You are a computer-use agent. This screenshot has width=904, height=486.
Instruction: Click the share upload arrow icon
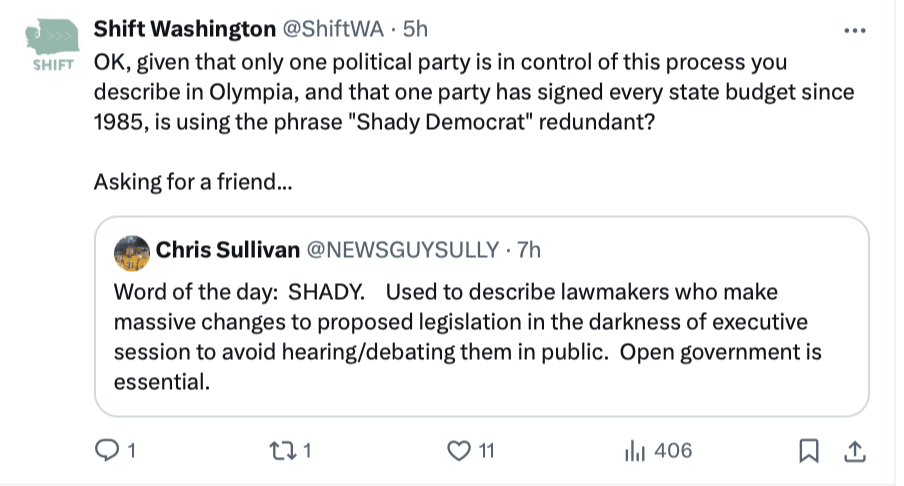854,451
